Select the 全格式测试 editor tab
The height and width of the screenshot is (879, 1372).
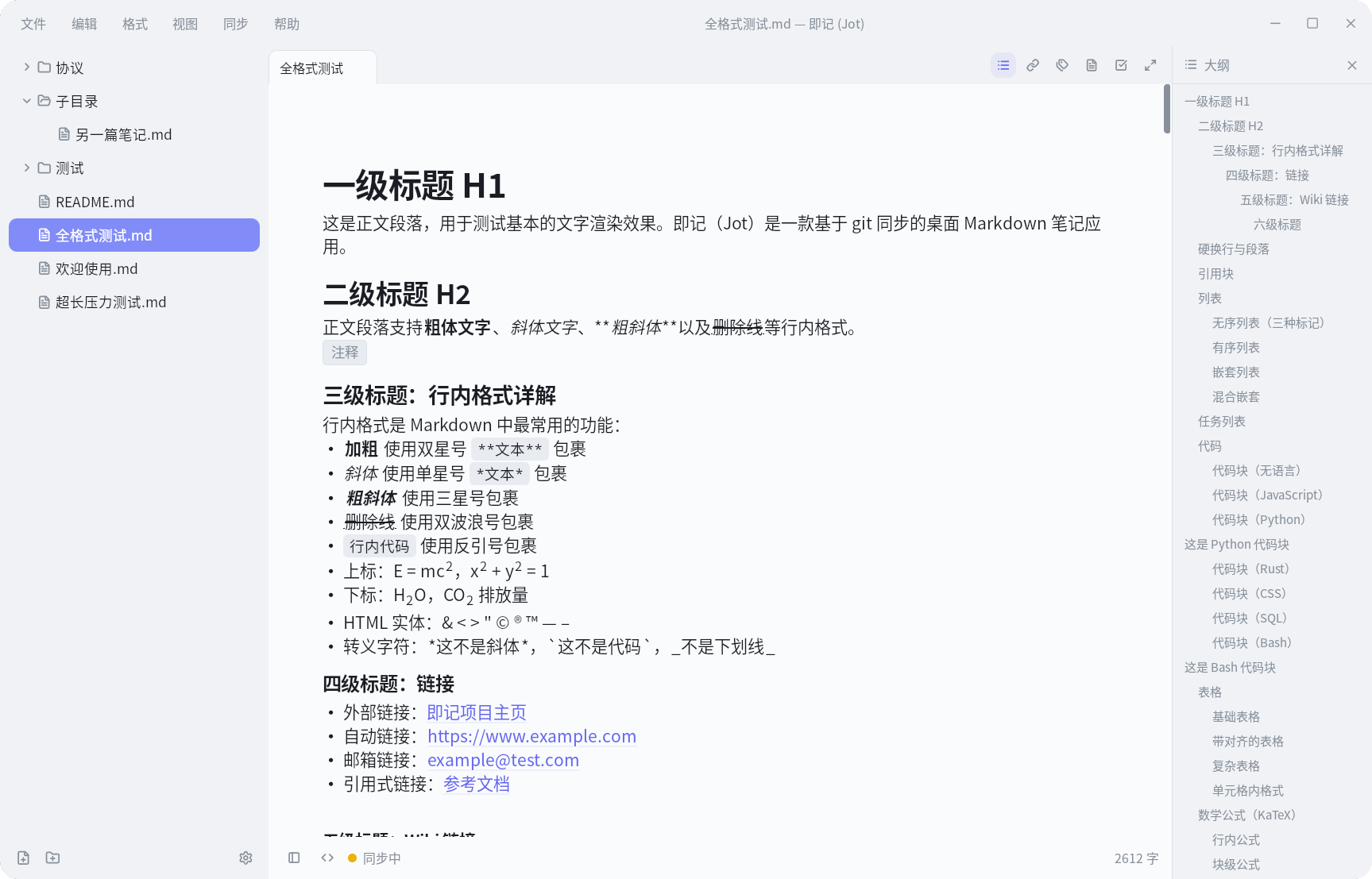(x=323, y=68)
